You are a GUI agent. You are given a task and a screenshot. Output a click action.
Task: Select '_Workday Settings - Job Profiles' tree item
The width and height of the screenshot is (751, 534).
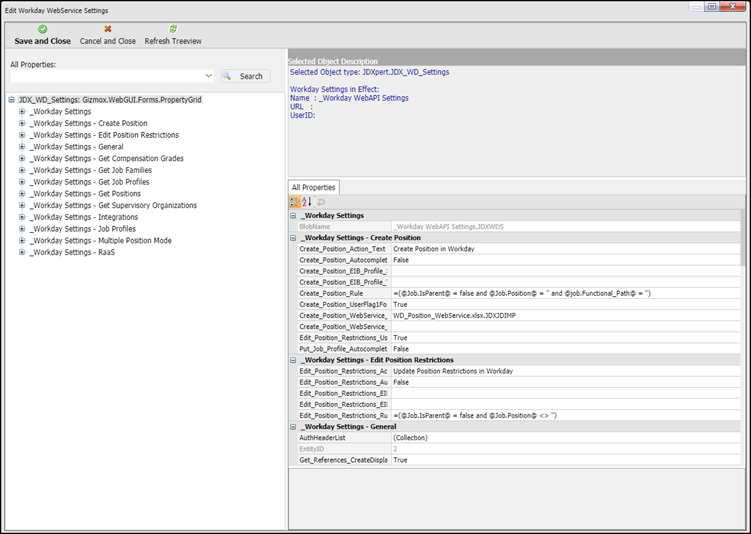pyautogui.click(x=83, y=229)
